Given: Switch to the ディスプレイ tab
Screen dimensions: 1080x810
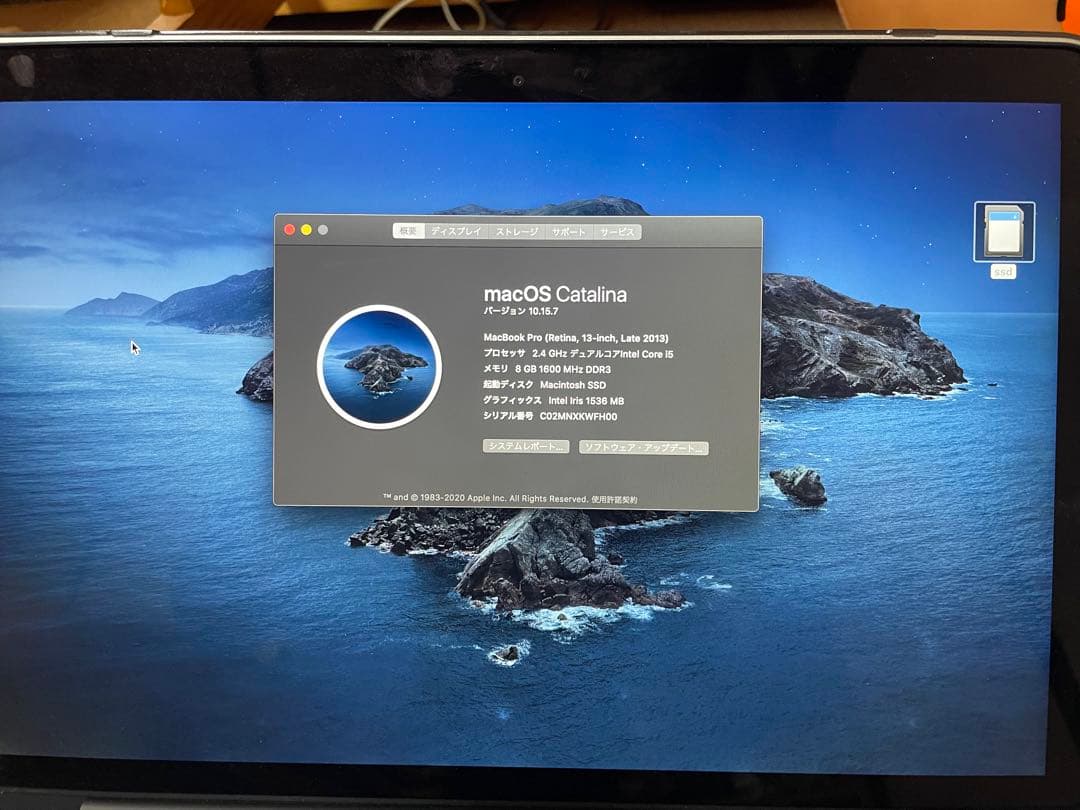Looking at the screenshot, I should (456, 231).
